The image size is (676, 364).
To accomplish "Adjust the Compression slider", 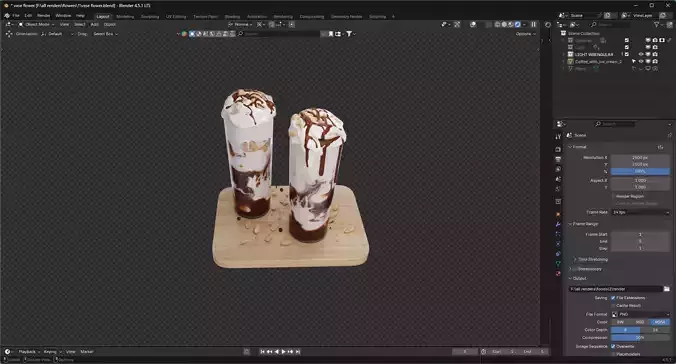I will click(x=641, y=338).
